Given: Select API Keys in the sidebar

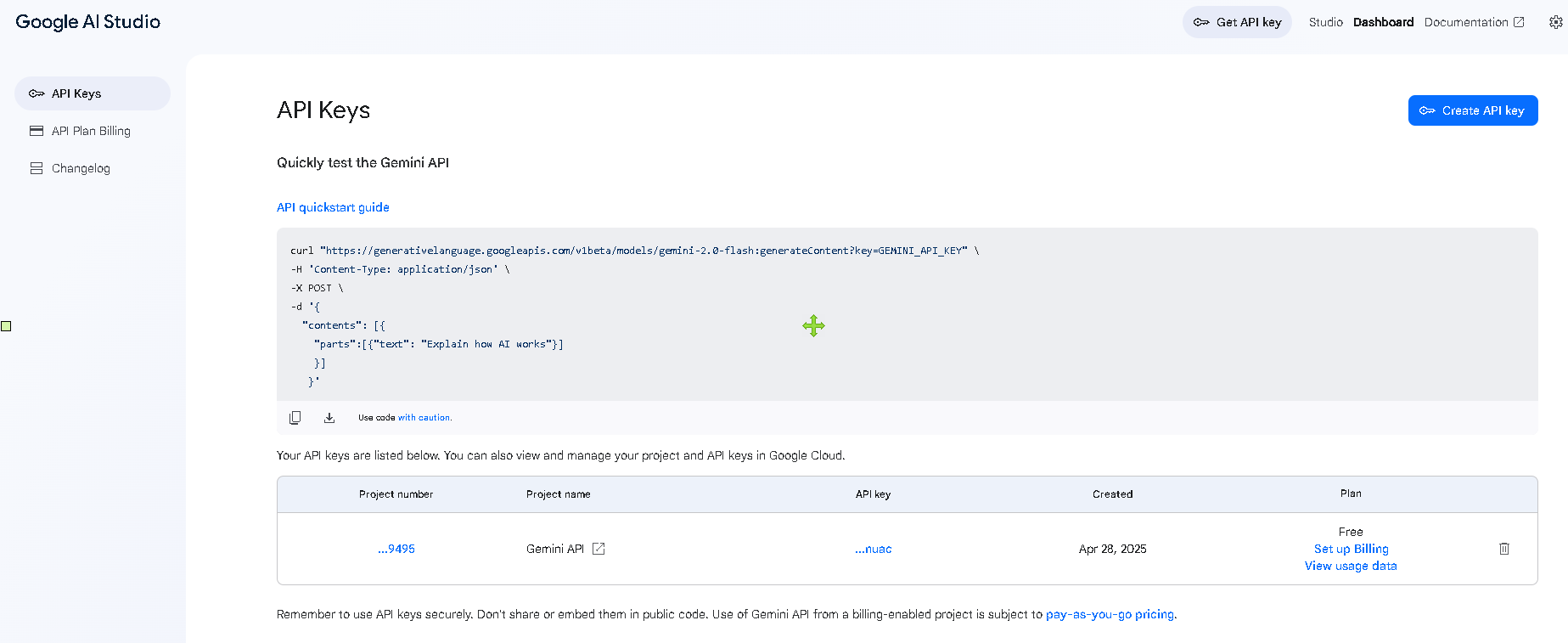Looking at the screenshot, I should click(x=93, y=93).
